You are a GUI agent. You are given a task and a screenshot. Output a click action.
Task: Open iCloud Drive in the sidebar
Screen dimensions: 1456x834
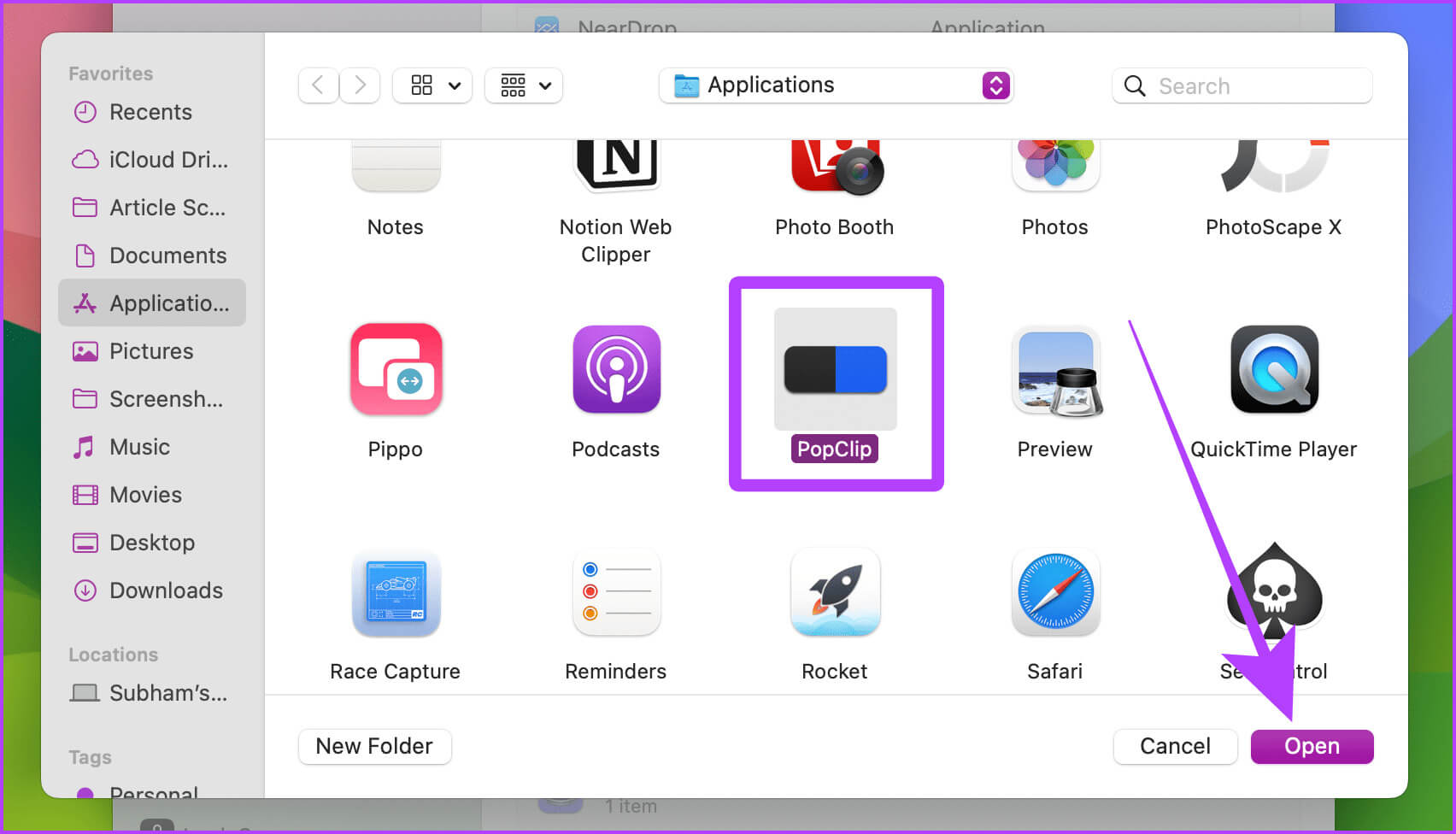click(152, 160)
